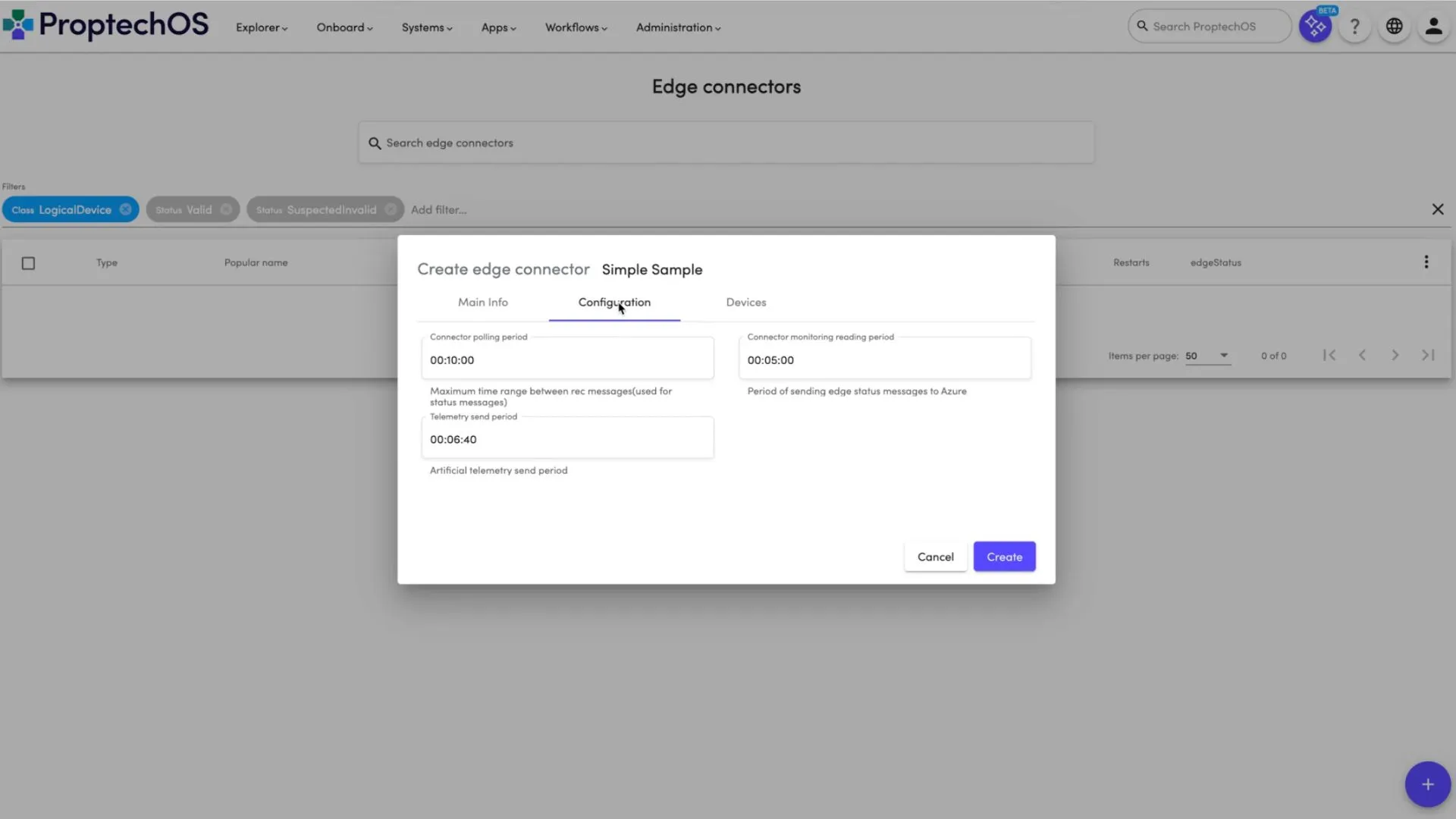Screen dimensions: 1456x819
Task: Remove the LogicalDevice class filter chip
Action: point(126,210)
